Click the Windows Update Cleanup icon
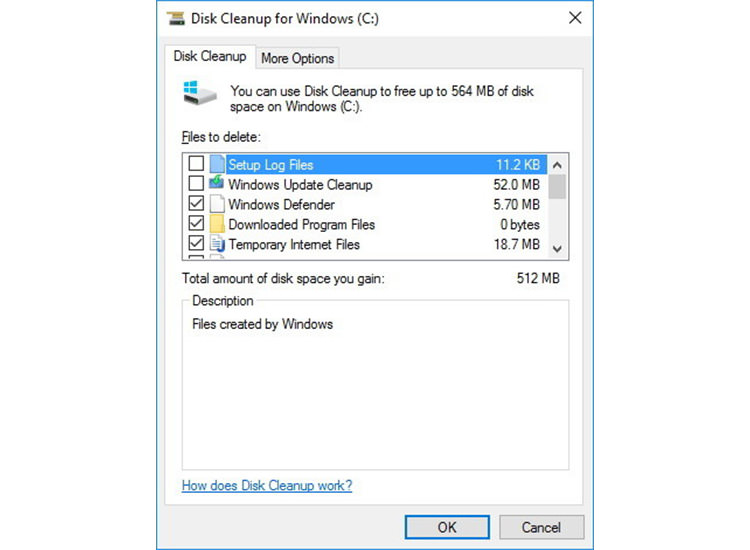This screenshot has width=750, height=550. pyautogui.click(x=216, y=185)
